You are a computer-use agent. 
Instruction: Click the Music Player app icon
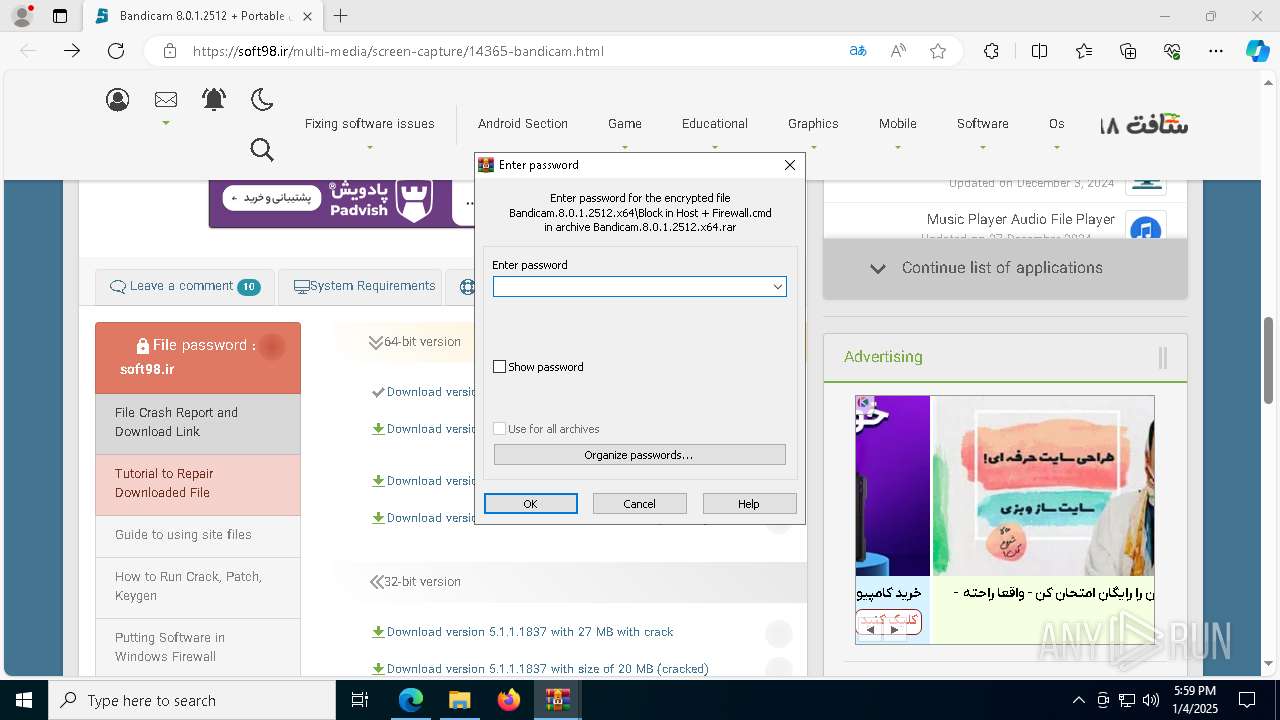(x=1146, y=228)
